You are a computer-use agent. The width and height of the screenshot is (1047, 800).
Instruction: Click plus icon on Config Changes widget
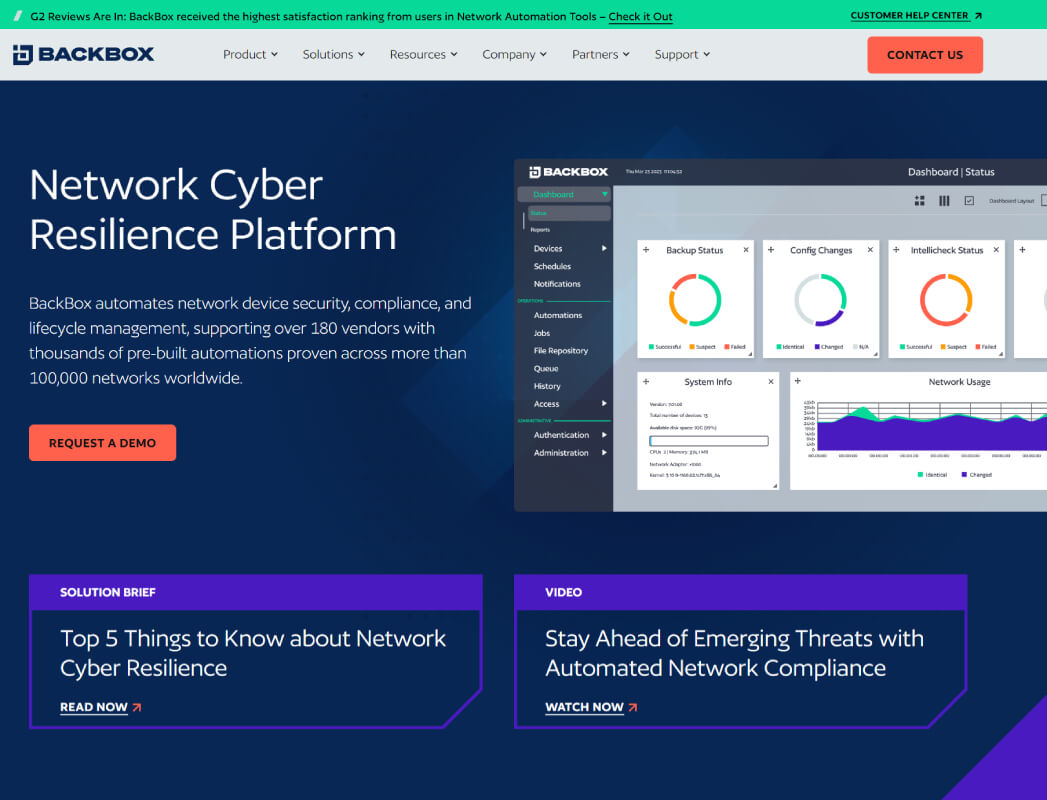[x=771, y=250]
